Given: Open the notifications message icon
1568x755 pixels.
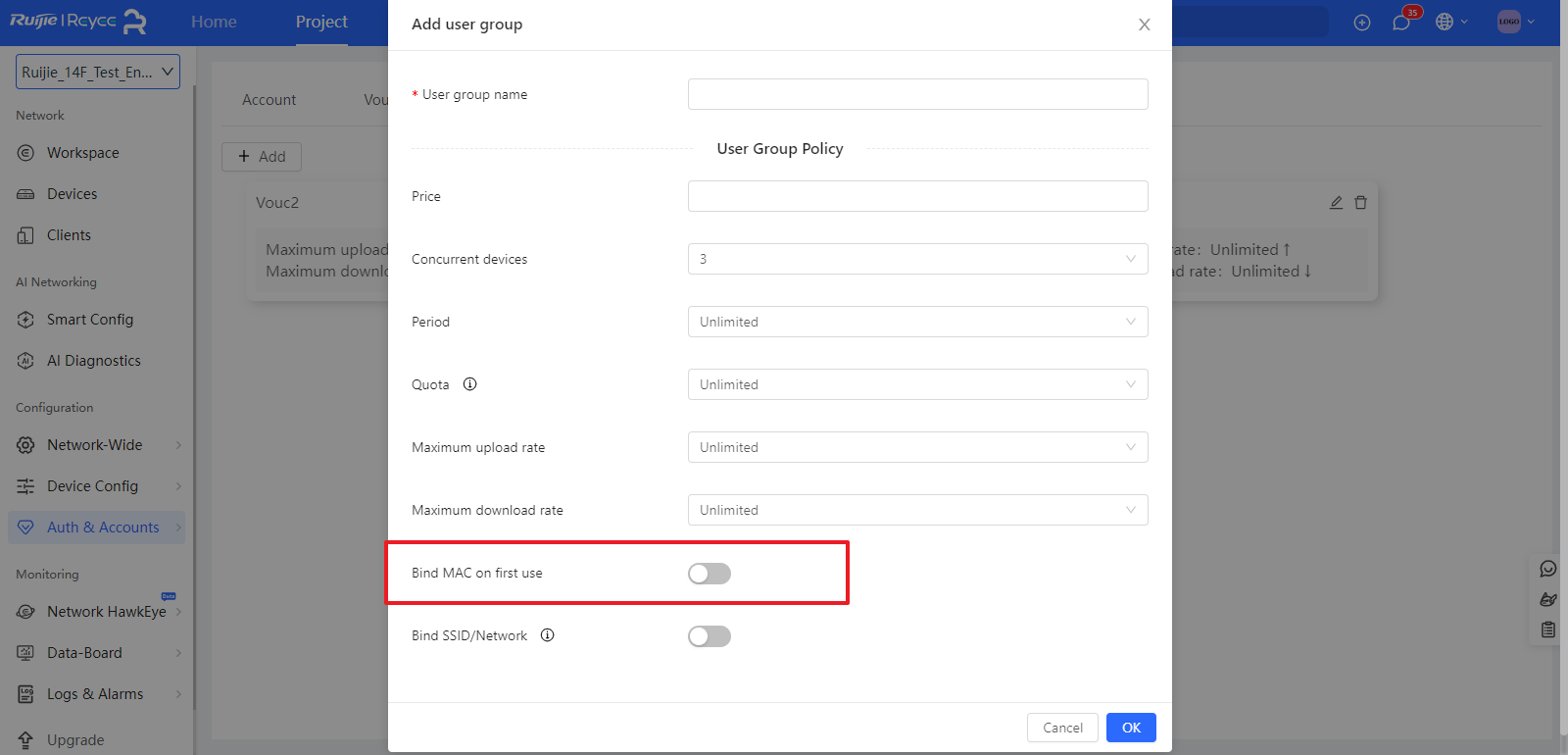Looking at the screenshot, I should tap(1401, 23).
